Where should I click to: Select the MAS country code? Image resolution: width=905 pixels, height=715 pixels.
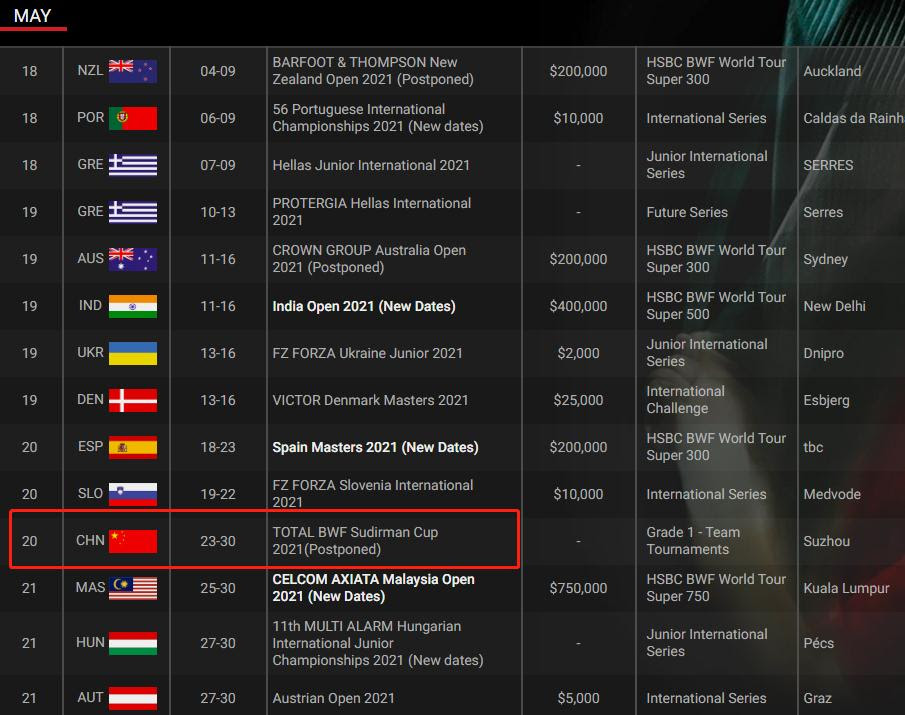(91, 587)
